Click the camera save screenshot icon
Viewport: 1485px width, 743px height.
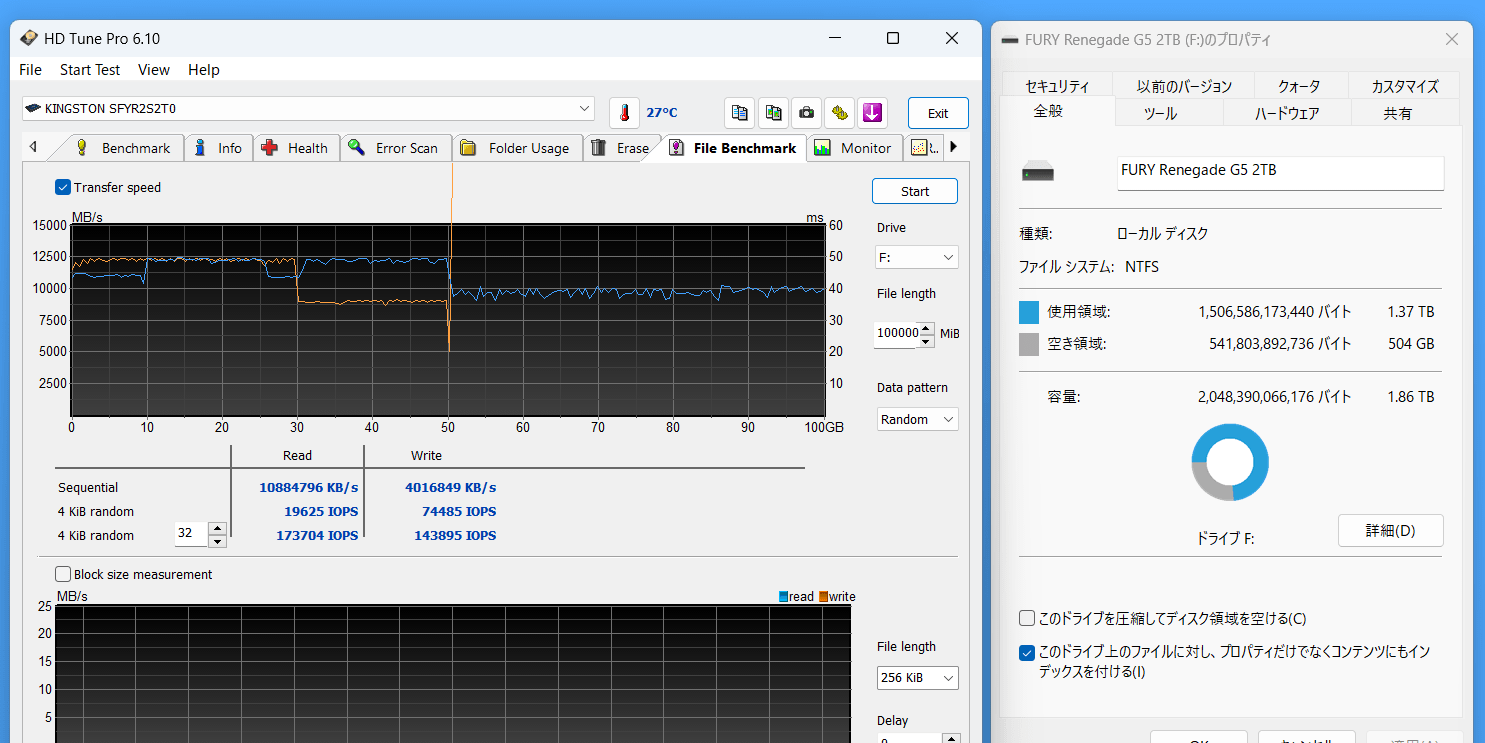pos(807,113)
